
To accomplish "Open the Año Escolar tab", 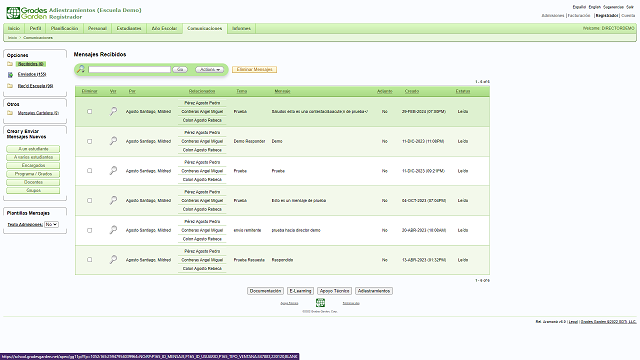I will (164, 28).
